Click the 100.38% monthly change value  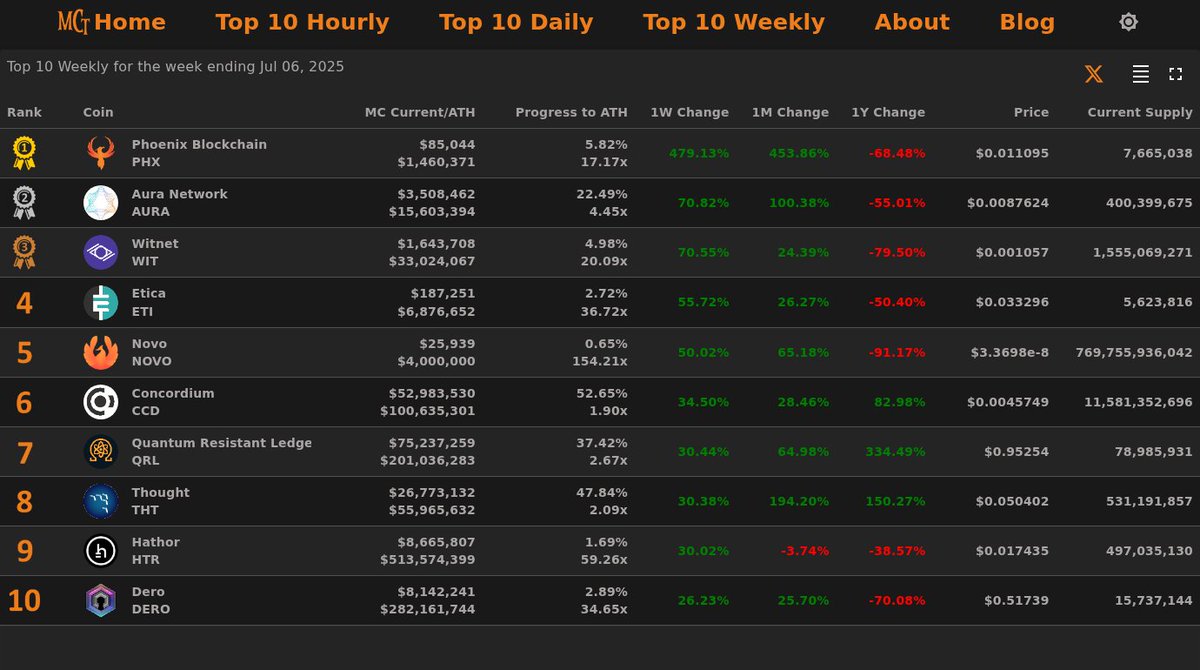799,203
